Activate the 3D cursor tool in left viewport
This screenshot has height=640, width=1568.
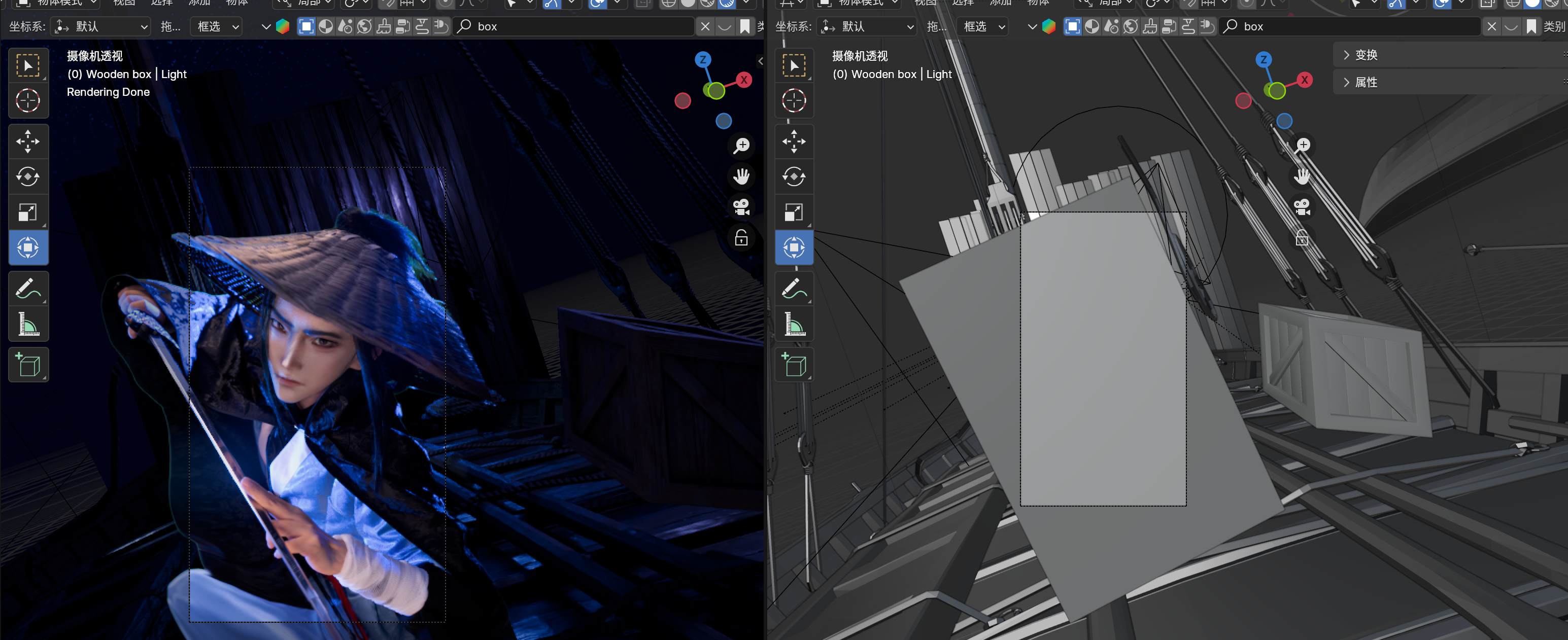[x=28, y=100]
